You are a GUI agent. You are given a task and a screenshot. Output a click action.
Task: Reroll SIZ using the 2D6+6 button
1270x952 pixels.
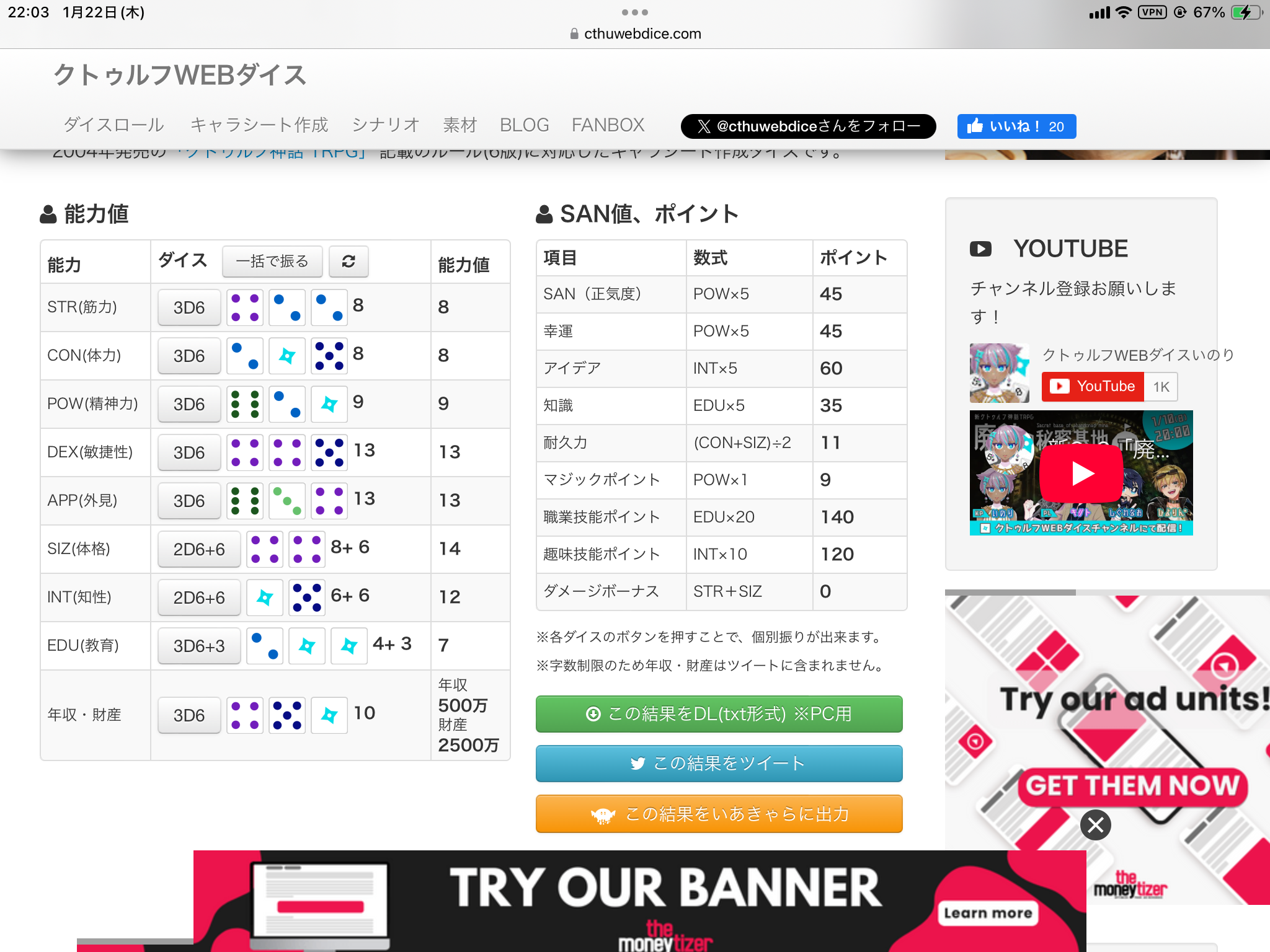[199, 549]
